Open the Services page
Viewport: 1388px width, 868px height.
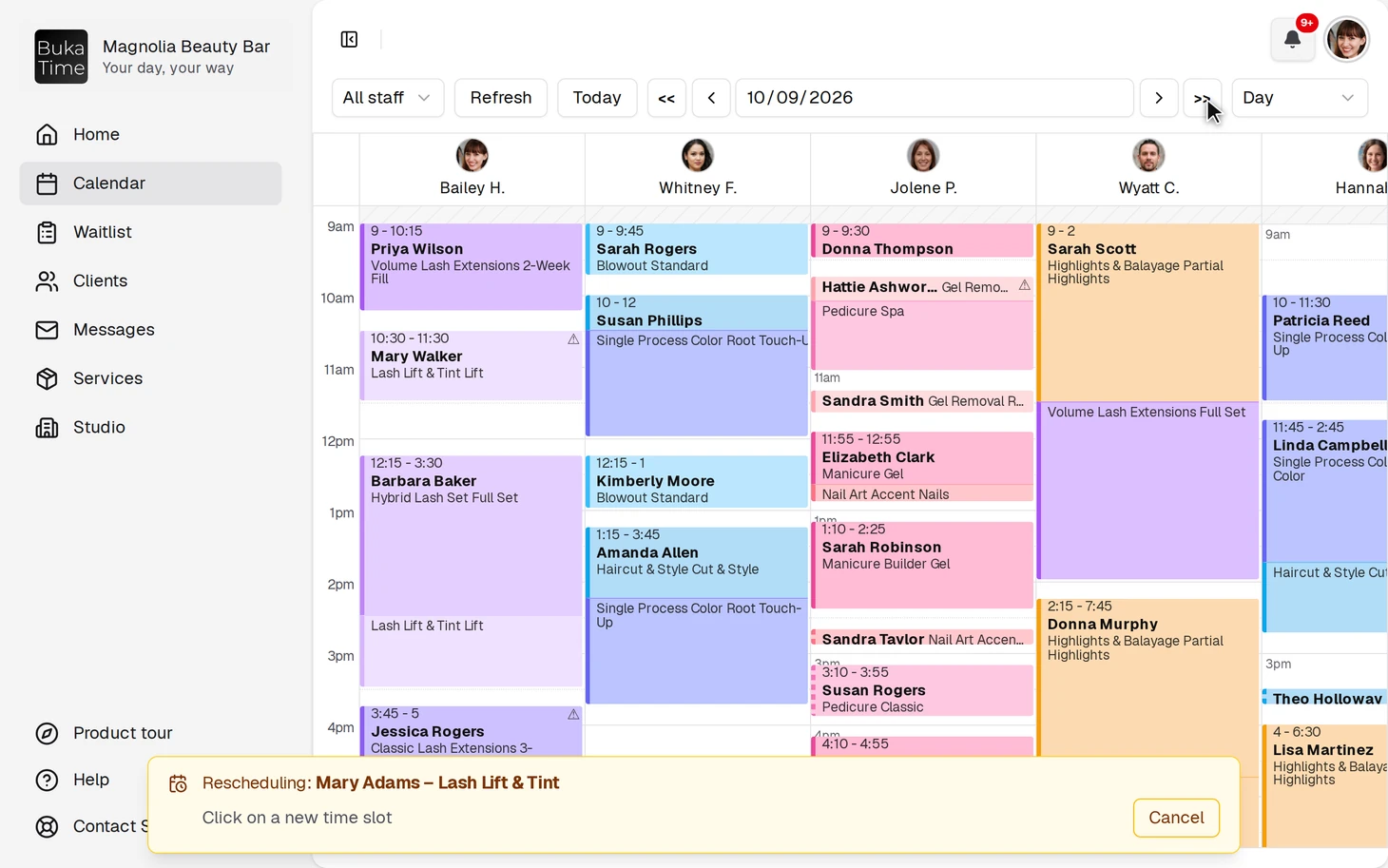pos(150,378)
